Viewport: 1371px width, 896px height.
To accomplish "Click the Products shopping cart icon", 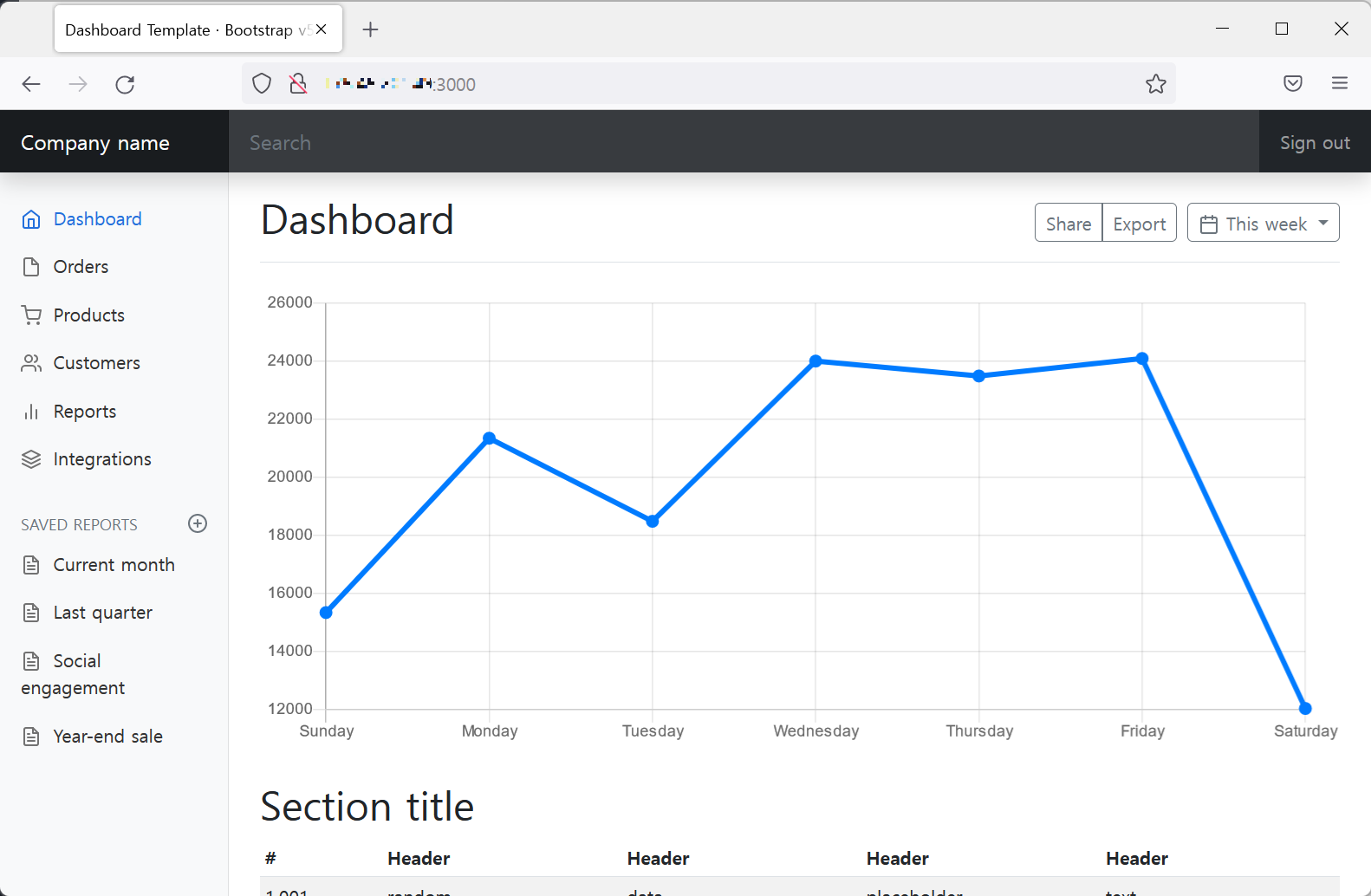I will point(31,315).
